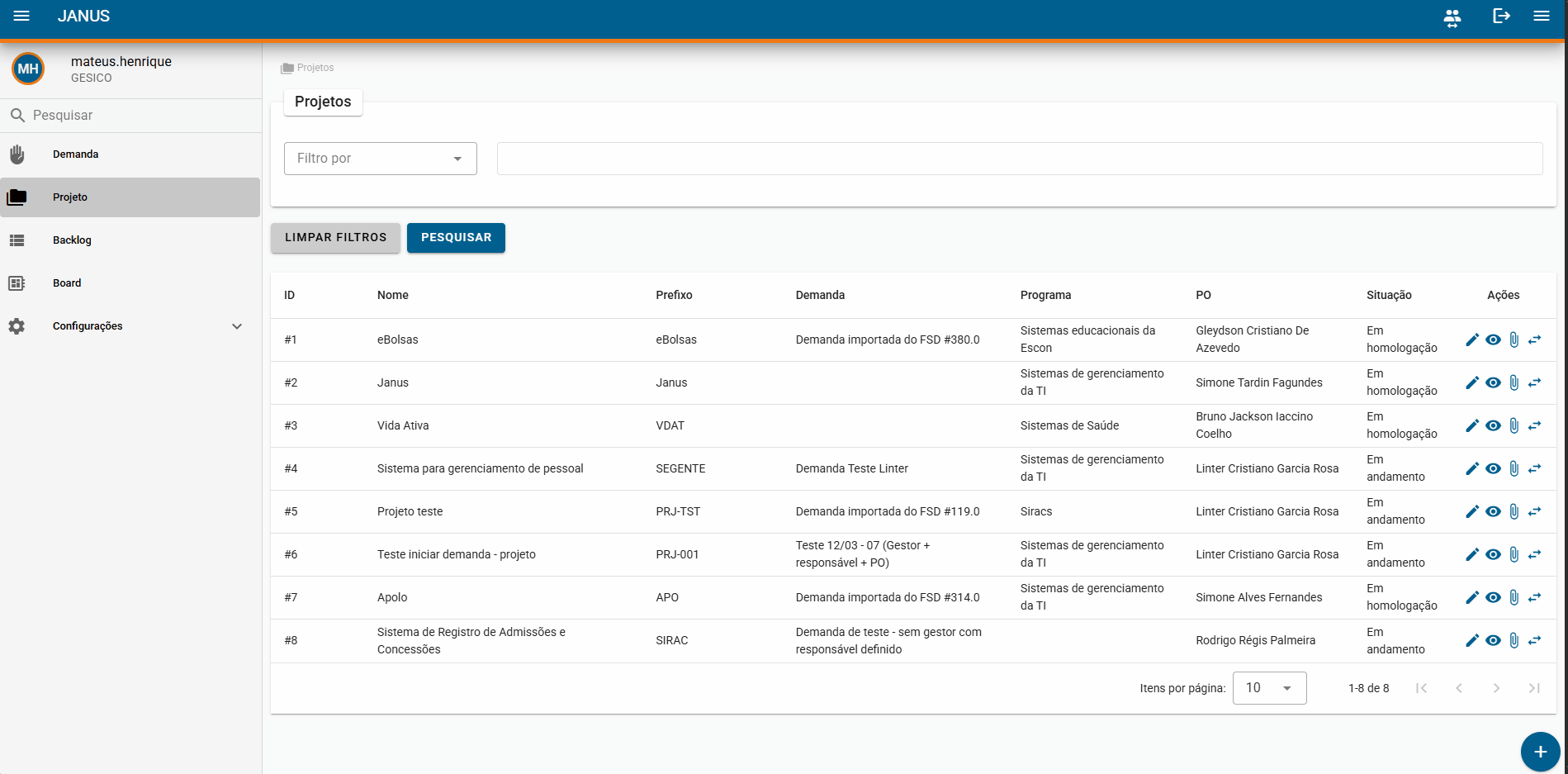The width and height of the screenshot is (1568, 774).
Task: Open attachments for the eBolsas project
Action: 1514,340
